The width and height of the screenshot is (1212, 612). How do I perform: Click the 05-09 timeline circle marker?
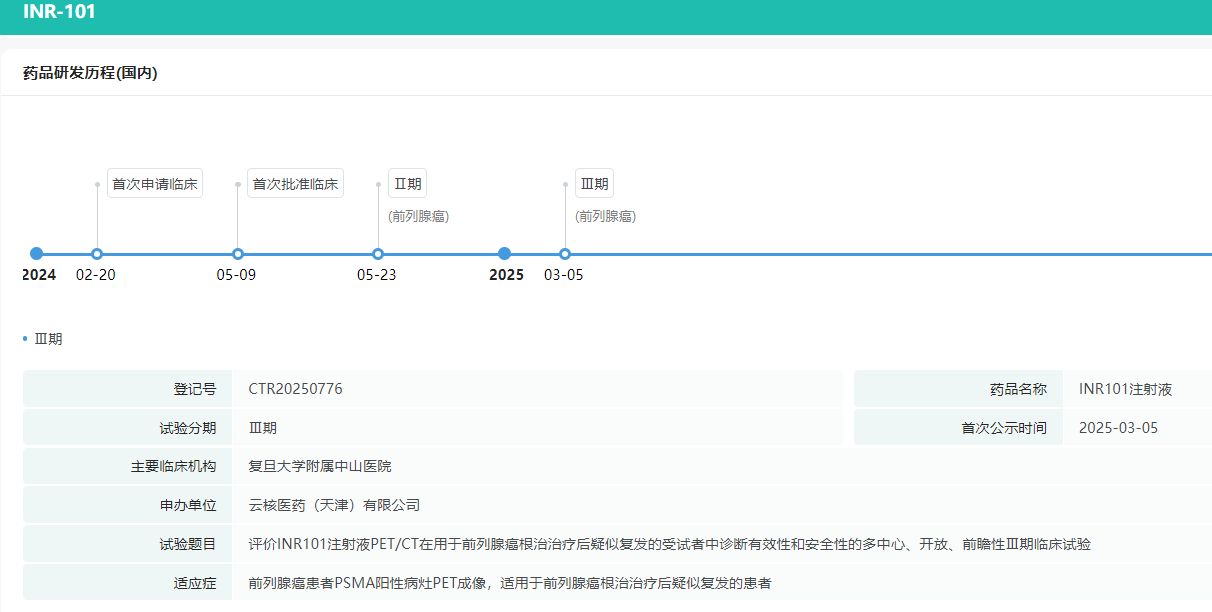[x=237, y=254]
